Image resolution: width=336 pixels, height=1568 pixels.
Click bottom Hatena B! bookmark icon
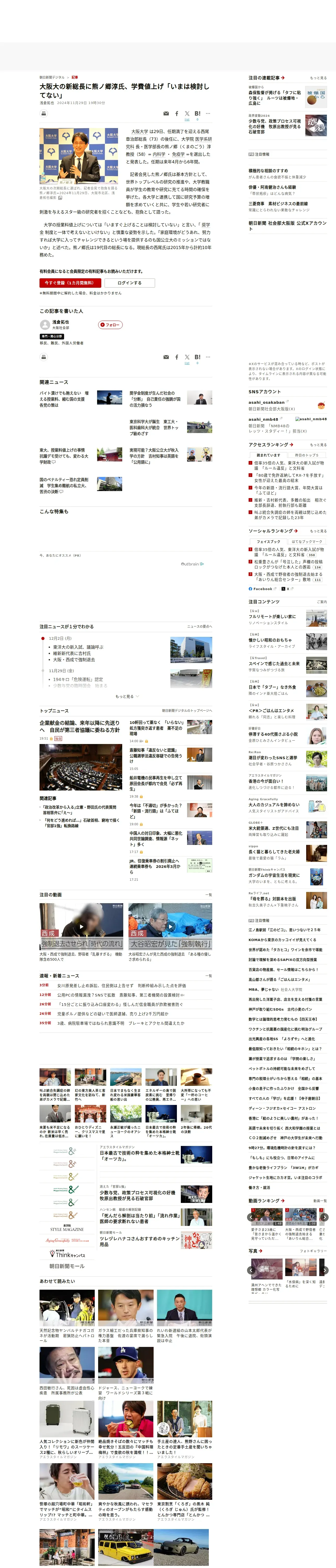198,357
